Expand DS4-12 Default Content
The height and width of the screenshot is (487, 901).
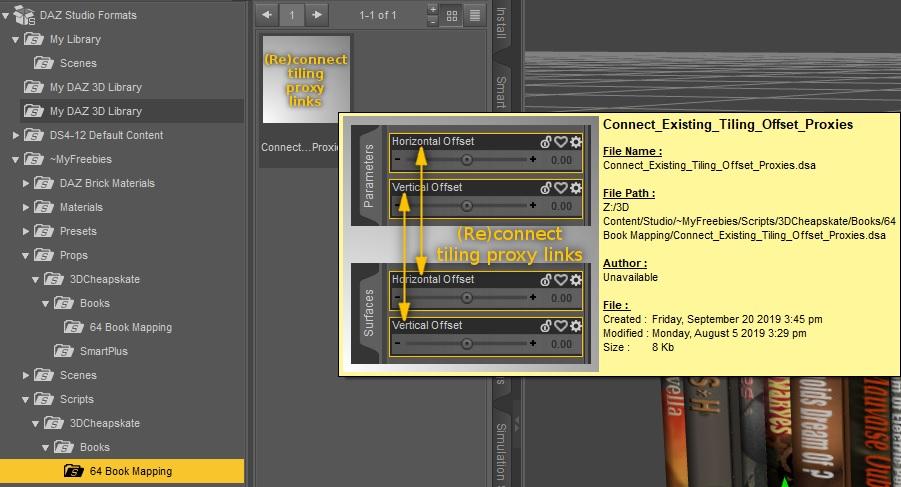coord(16,135)
